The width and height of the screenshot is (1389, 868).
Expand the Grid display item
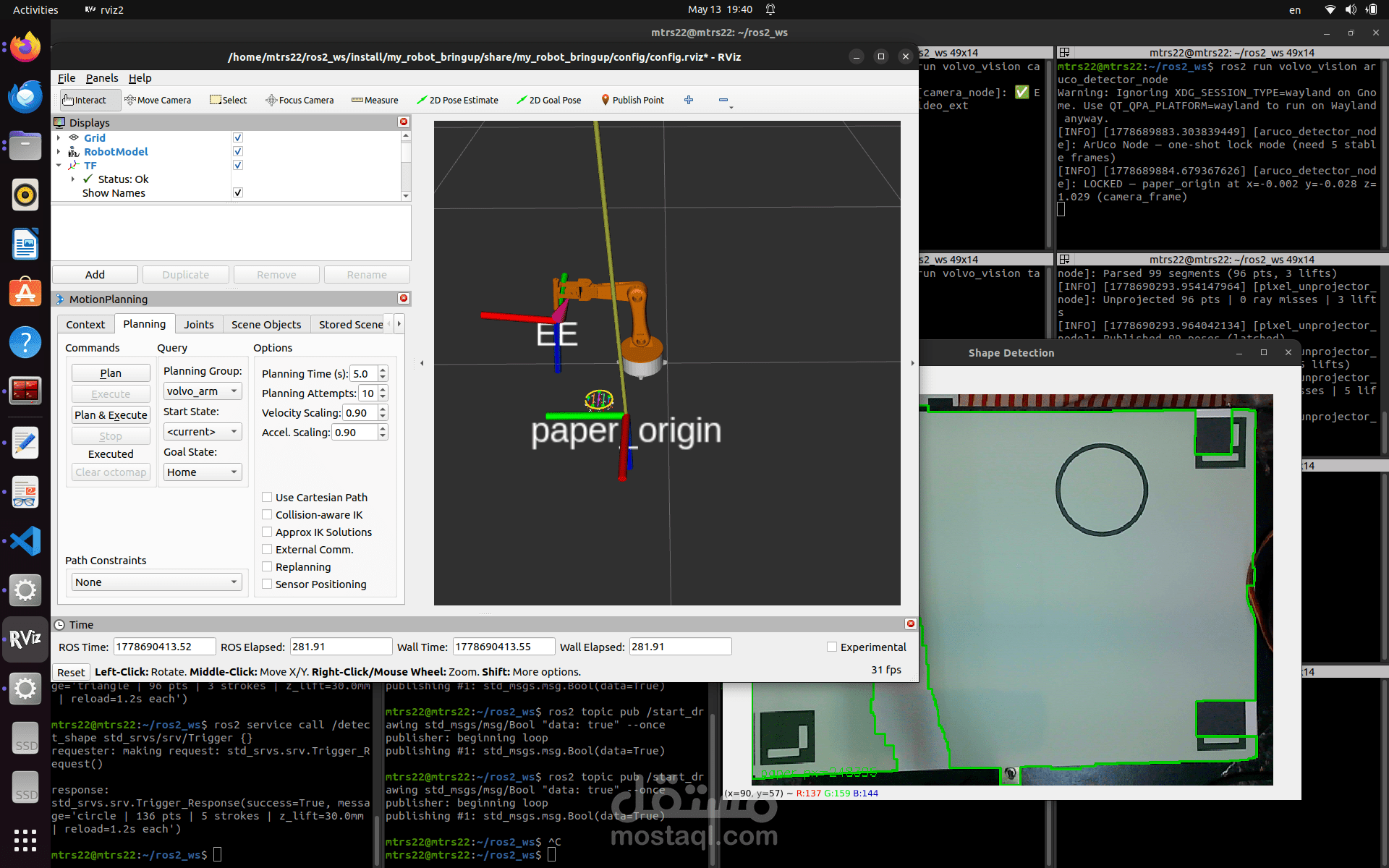59,137
